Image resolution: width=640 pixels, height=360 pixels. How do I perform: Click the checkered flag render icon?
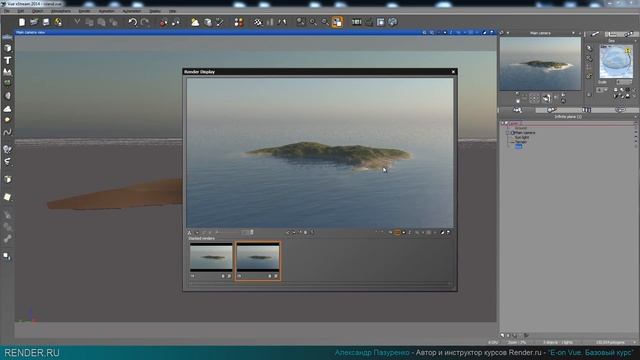tap(258, 22)
